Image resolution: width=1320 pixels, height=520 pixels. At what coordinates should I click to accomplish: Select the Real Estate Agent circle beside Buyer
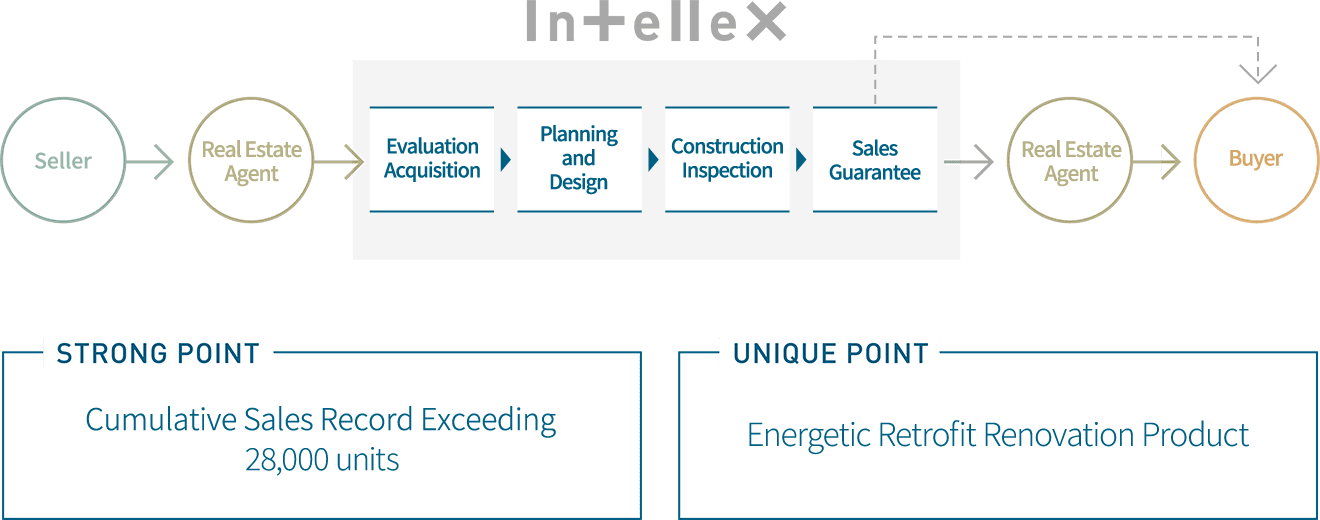(1070, 160)
